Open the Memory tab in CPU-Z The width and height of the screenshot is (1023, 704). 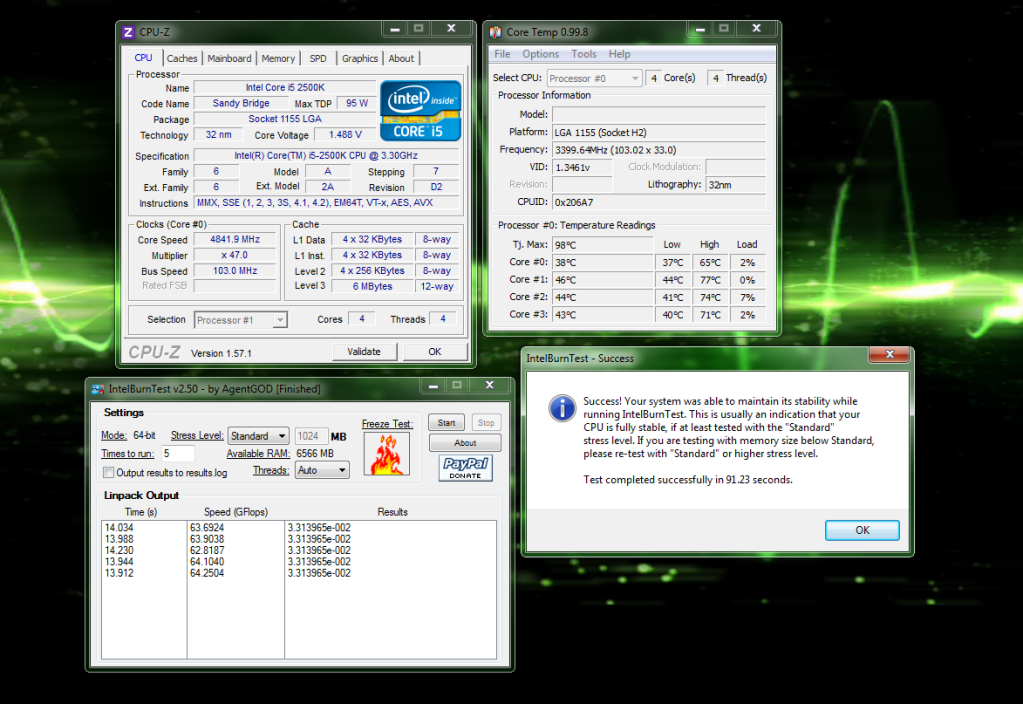pyautogui.click(x=278, y=59)
